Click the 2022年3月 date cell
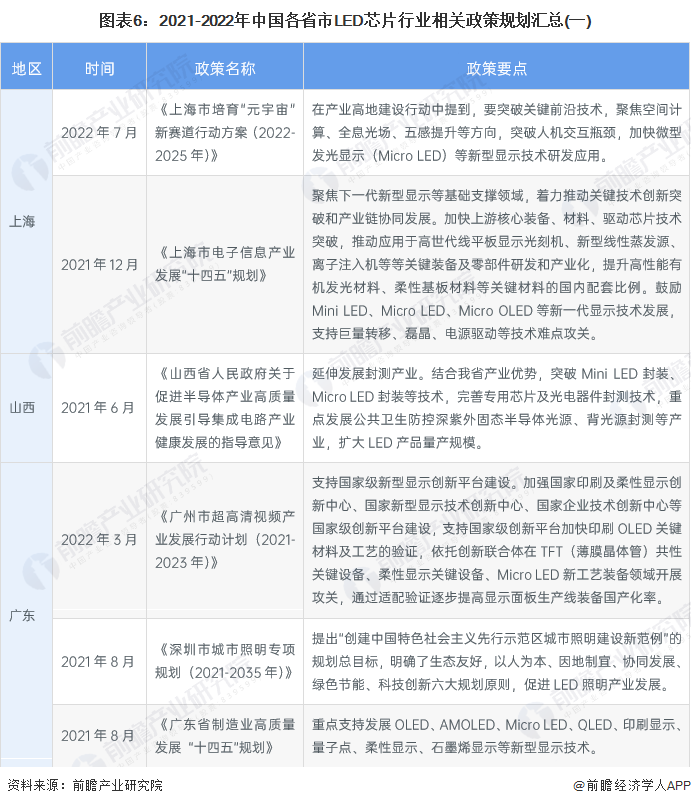 (99, 540)
